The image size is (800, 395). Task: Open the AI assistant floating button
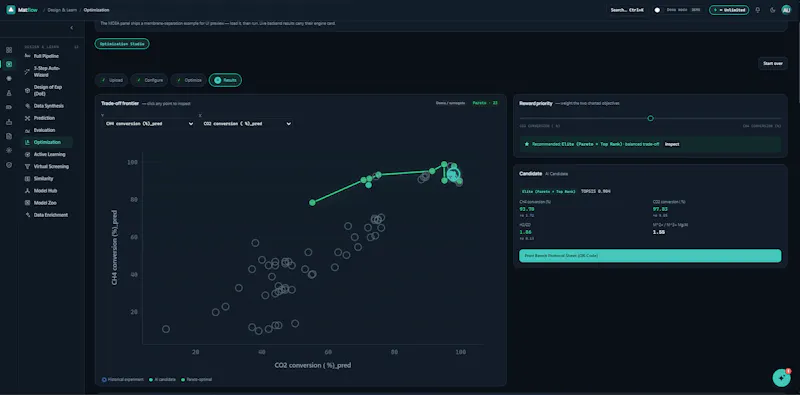781,378
